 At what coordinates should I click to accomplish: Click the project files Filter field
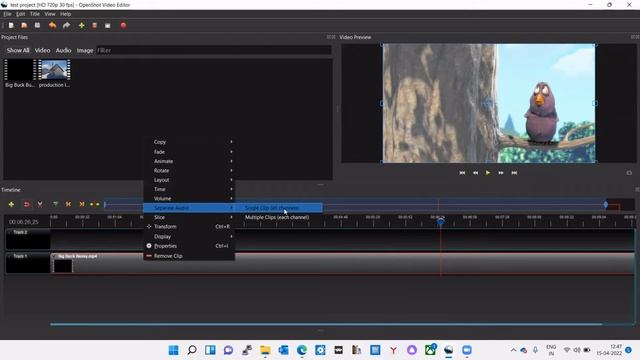tap(213, 50)
